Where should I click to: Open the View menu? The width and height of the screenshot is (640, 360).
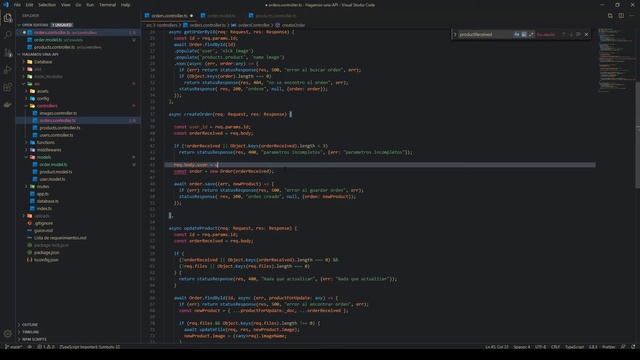tap(65, 5)
